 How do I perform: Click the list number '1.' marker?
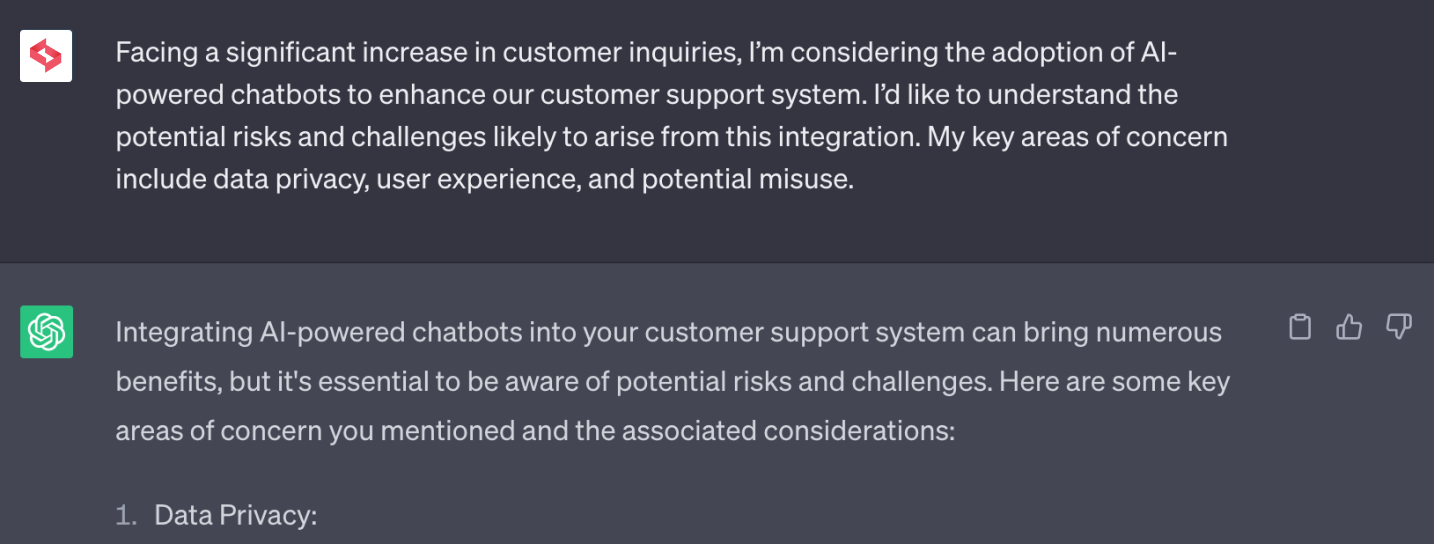tap(126, 516)
